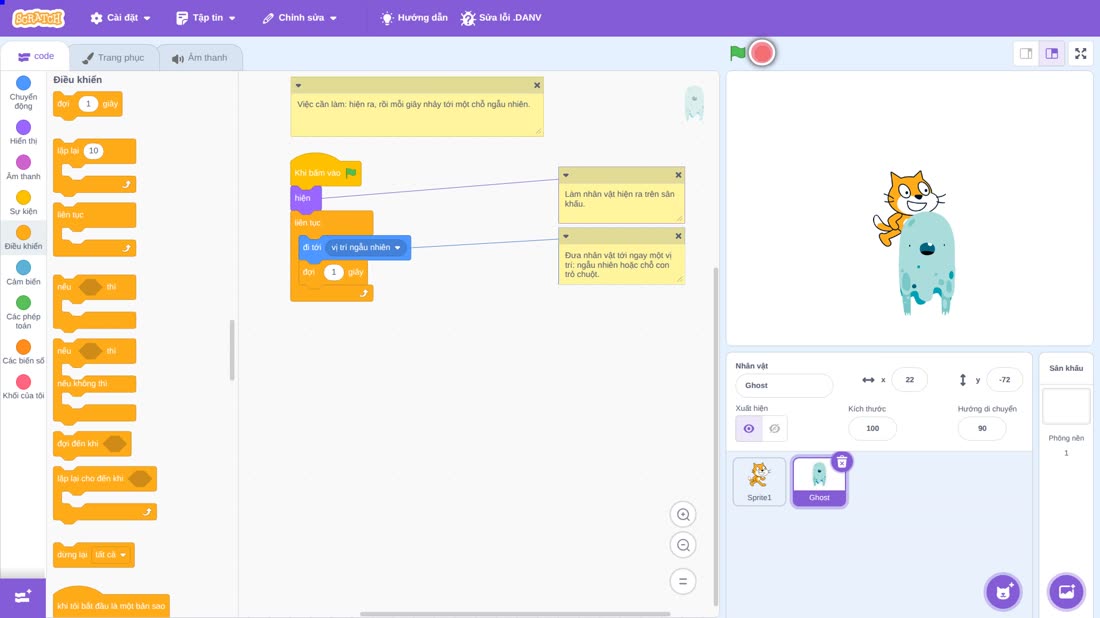Enter full screen stage mode
The width and height of the screenshot is (1100, 618).
pos(1080,53)
